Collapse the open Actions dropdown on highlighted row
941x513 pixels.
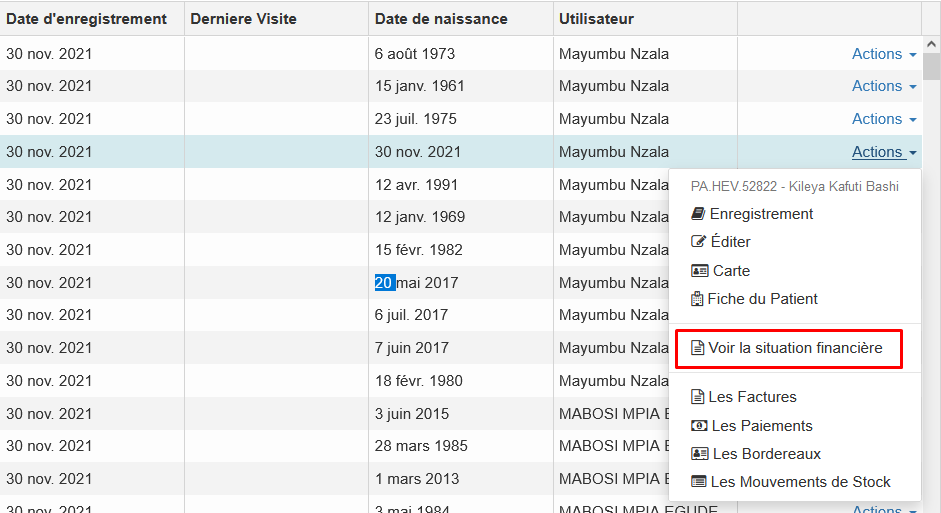pos(884,152)
